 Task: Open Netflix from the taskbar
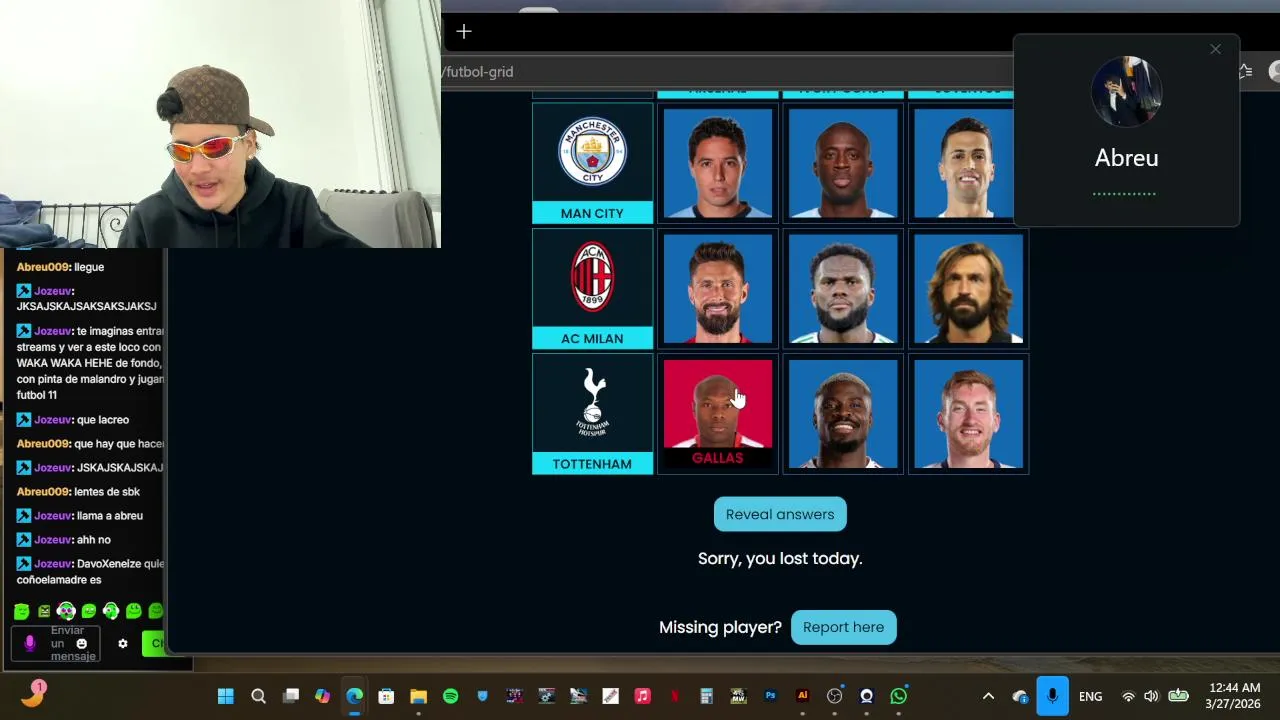[x=674, y=696]
